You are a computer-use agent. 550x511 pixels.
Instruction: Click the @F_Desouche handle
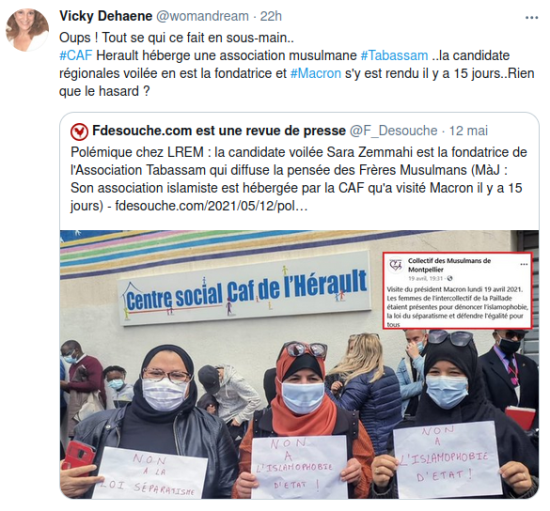[x=393, y=130]
